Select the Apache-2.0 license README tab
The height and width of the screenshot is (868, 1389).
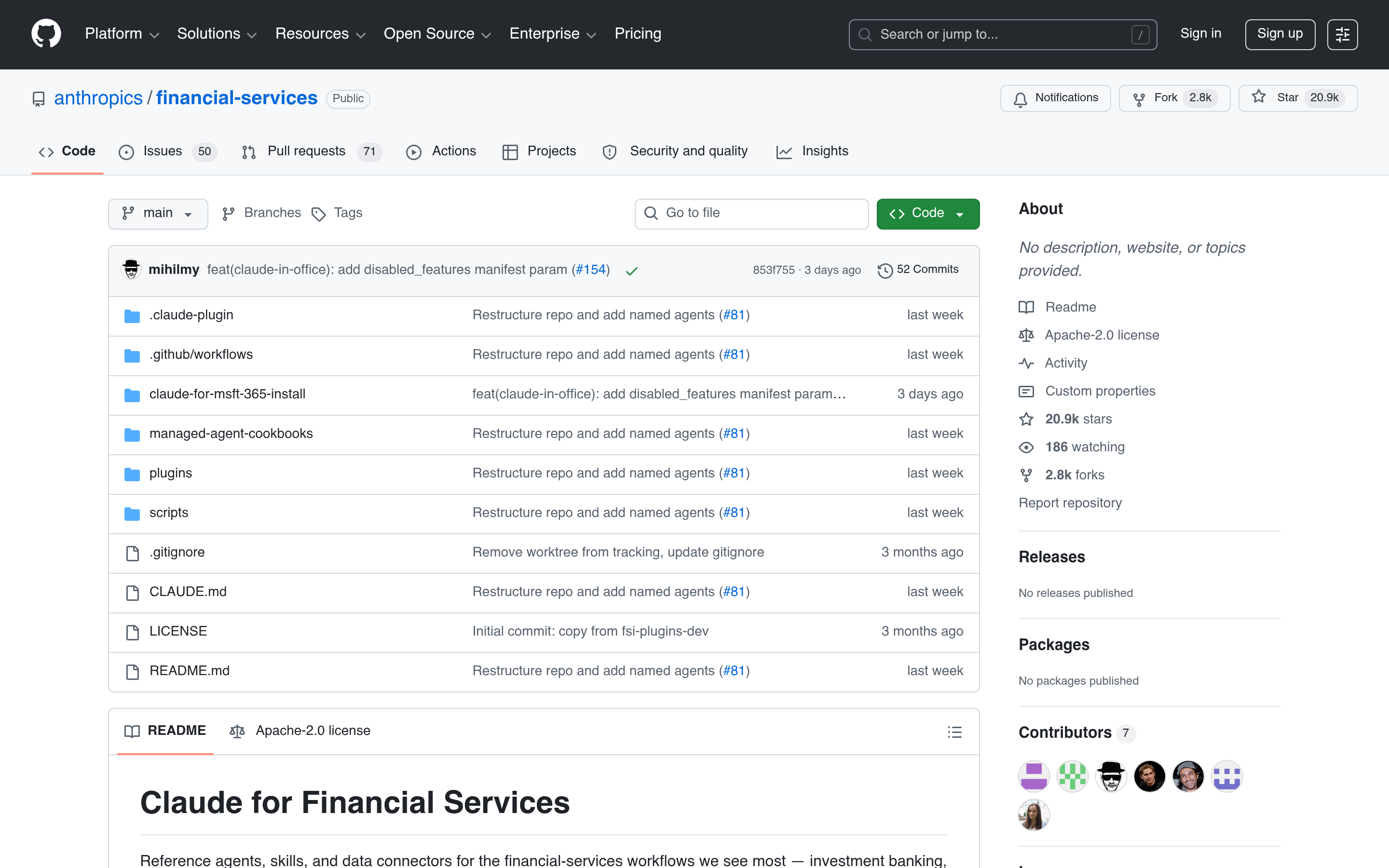pyautogui.click(x=300, y=731)
